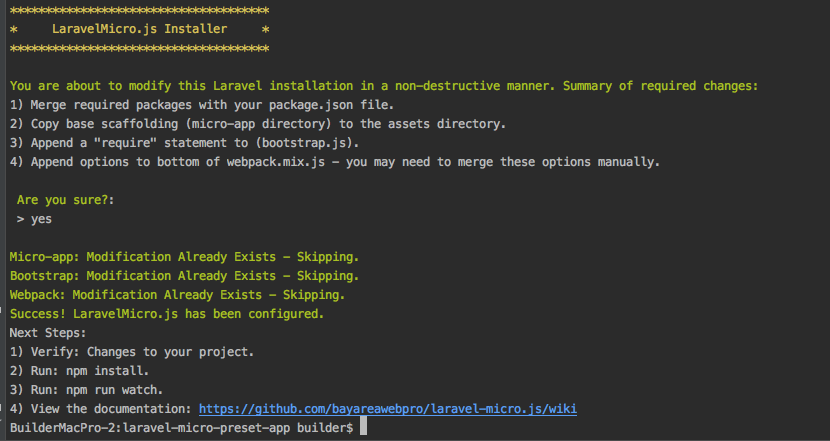
Task: Open the GitHub laravel-micro.js wiki link
Action: (387, 409)
